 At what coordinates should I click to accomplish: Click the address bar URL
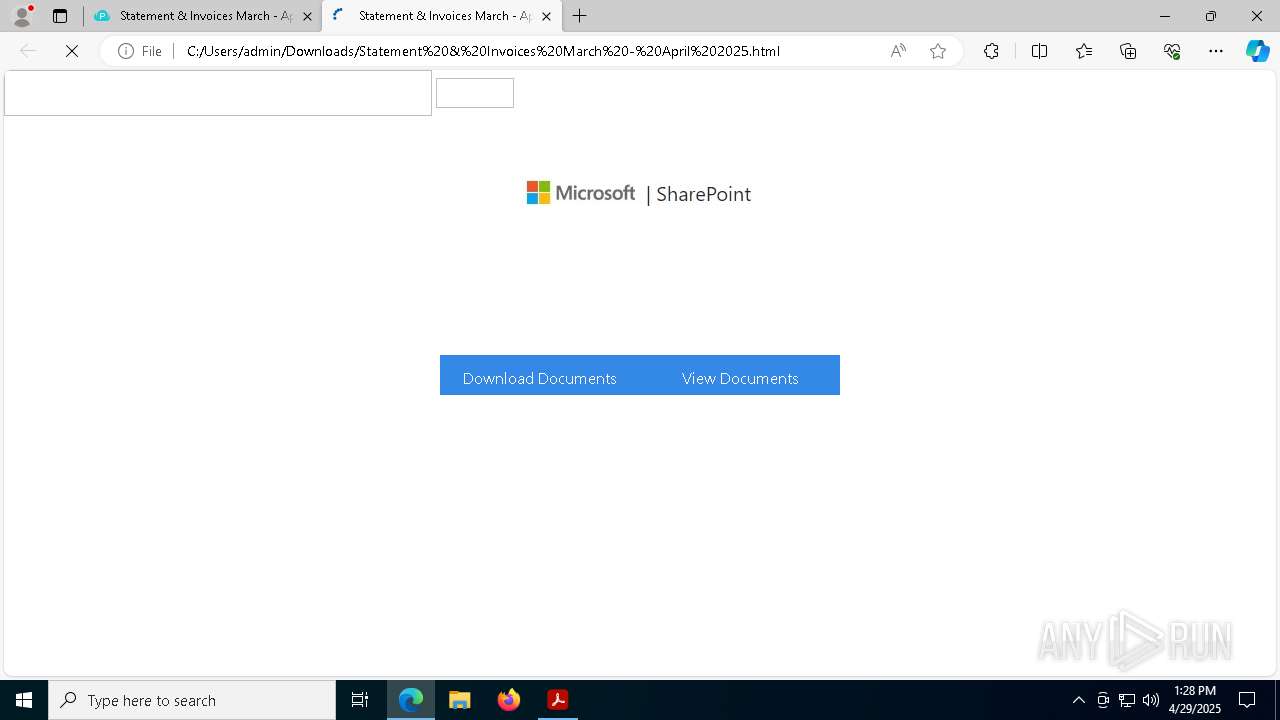tap(483, 51)
